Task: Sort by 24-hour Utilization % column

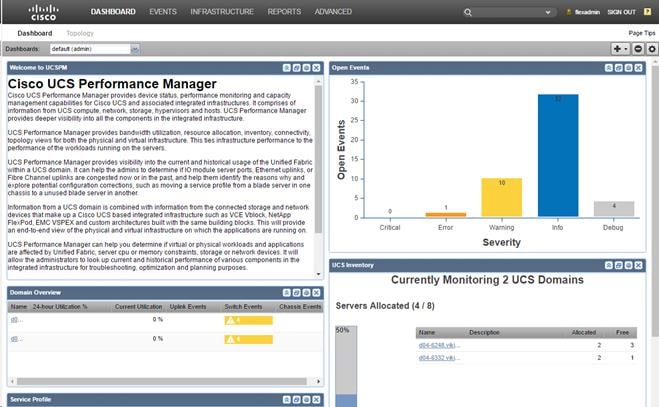Action: pyautogui.click(x=60, y=307)
